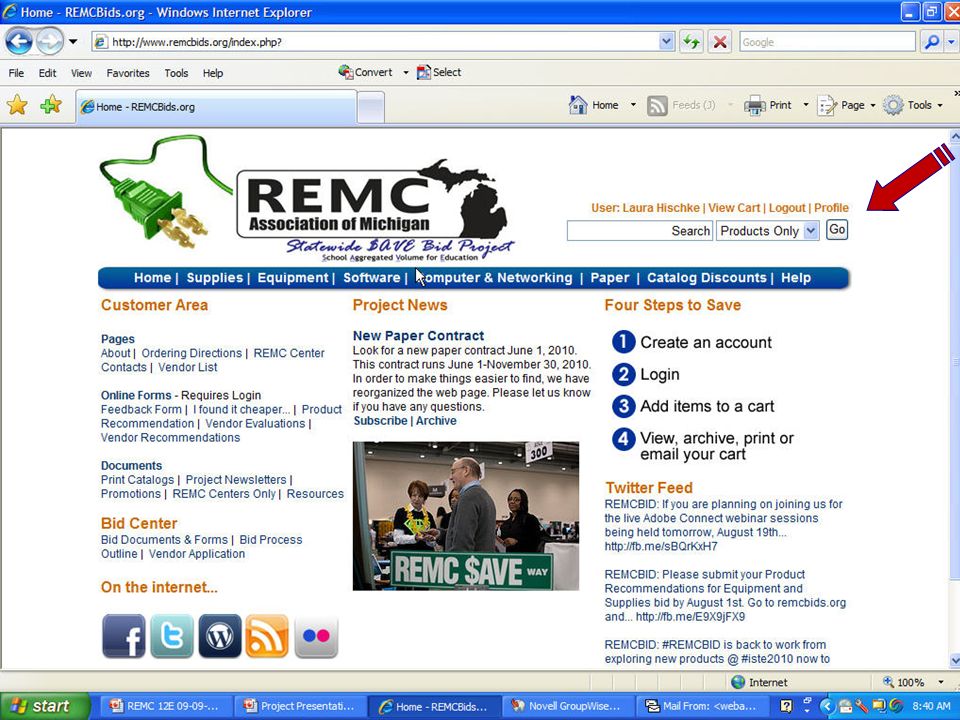Open the Vendor List link
The width and height of the screenshot is (960, 720).
pyautogui.click(x=188, y=367)
